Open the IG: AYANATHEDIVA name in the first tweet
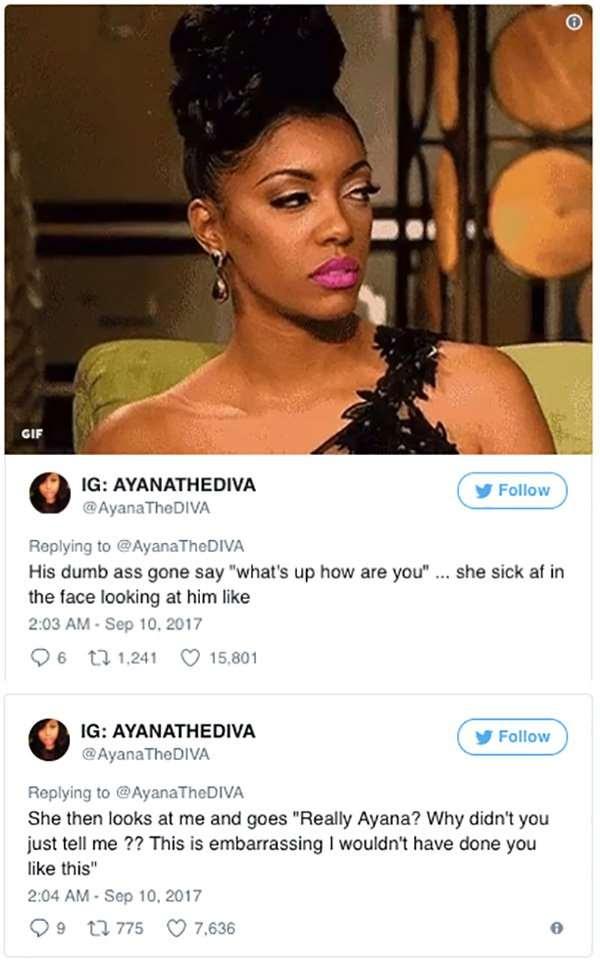This screenshot has height=963, width=600. (169, 485)
